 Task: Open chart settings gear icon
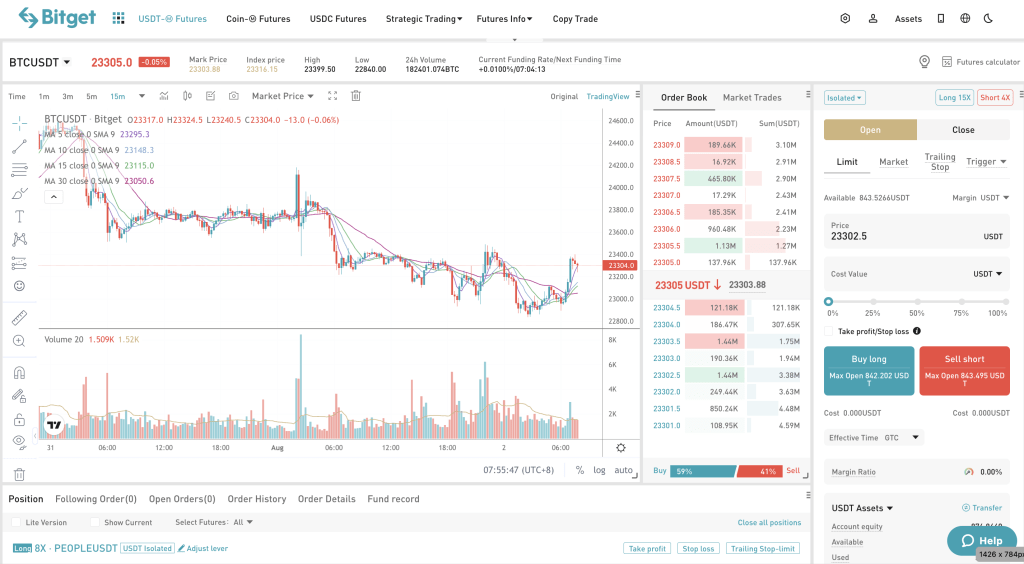click(620, 448)
